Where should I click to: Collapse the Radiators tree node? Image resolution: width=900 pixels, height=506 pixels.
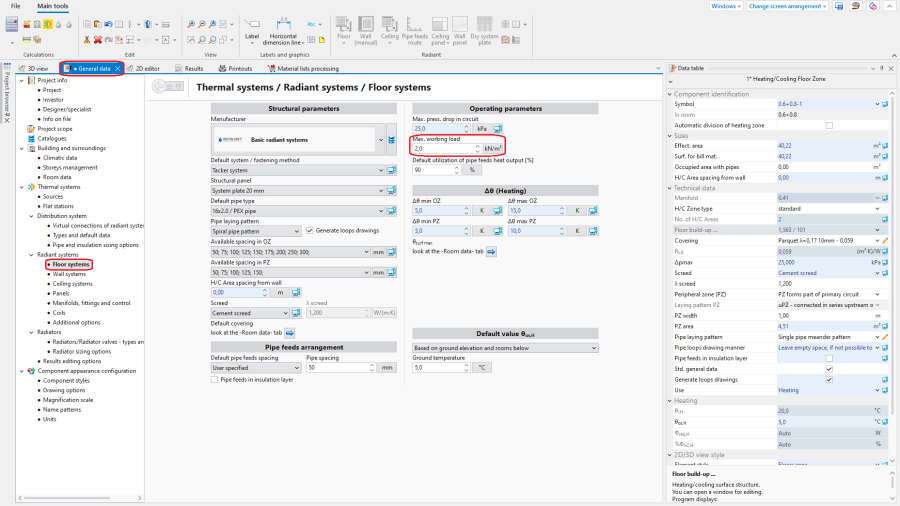pos(32,332)
